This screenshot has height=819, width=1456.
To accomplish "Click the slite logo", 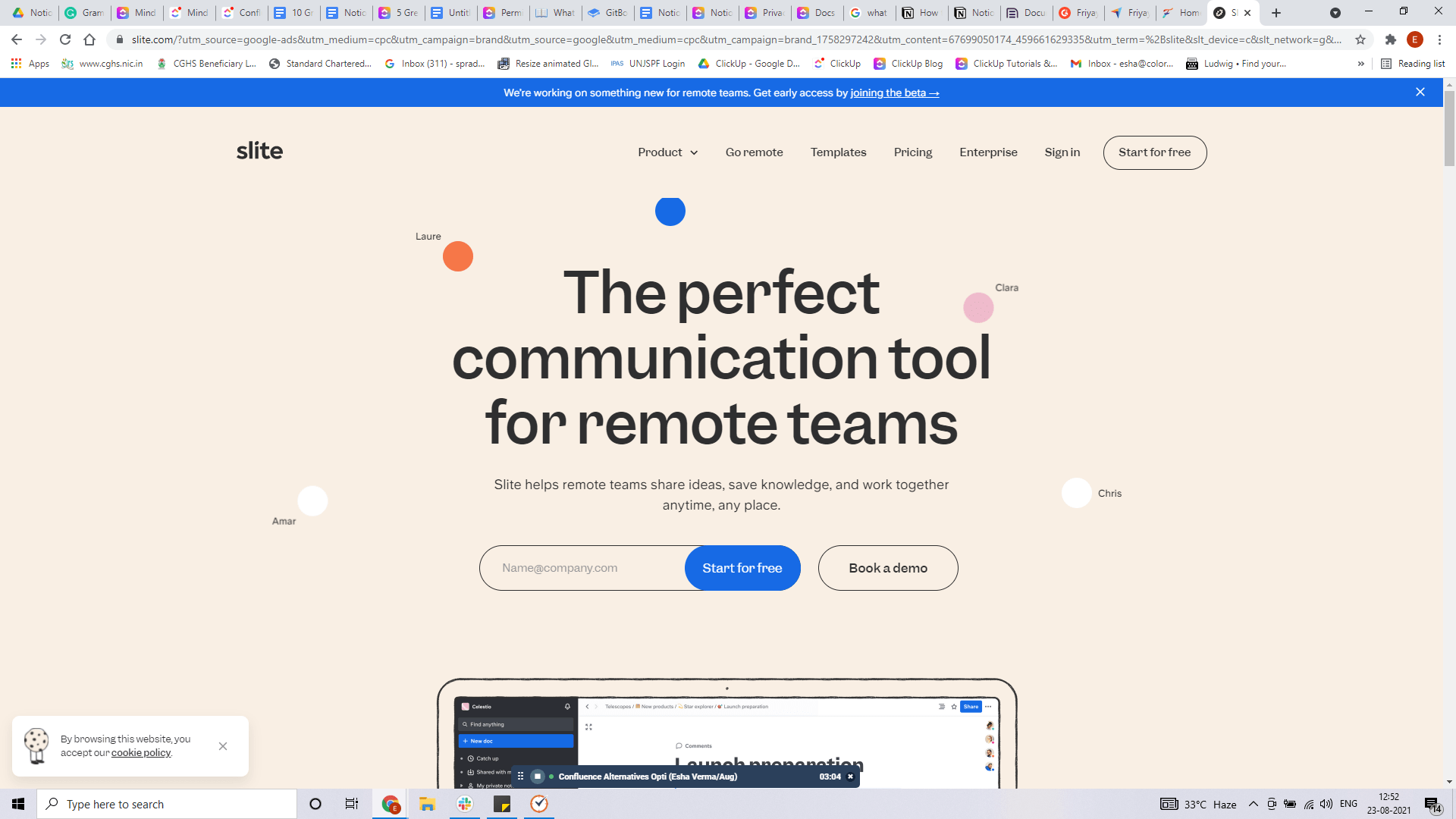I will 259,151.
